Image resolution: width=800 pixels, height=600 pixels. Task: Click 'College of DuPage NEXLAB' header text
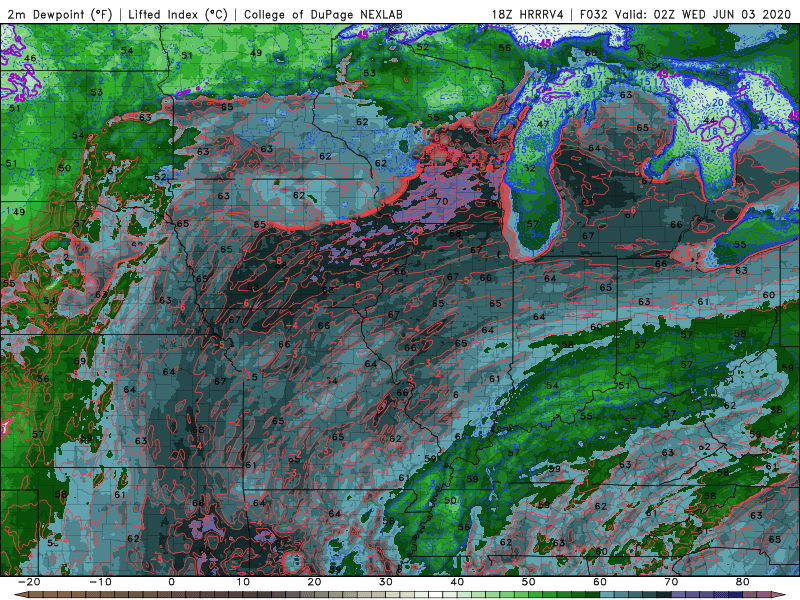pyautogui.click(x=323, y=14)
